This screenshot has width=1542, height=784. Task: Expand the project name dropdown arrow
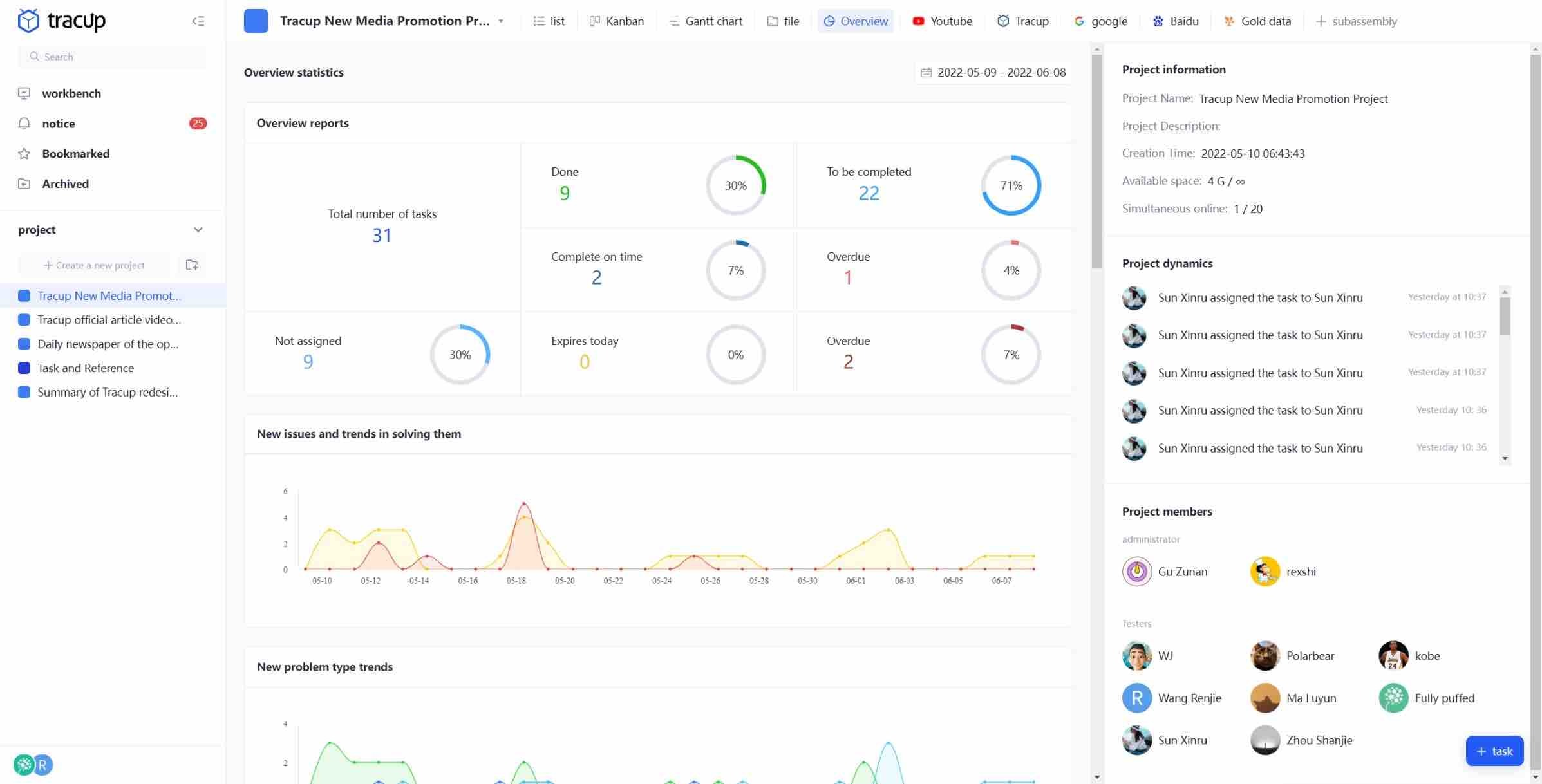[x=501, y=21]
